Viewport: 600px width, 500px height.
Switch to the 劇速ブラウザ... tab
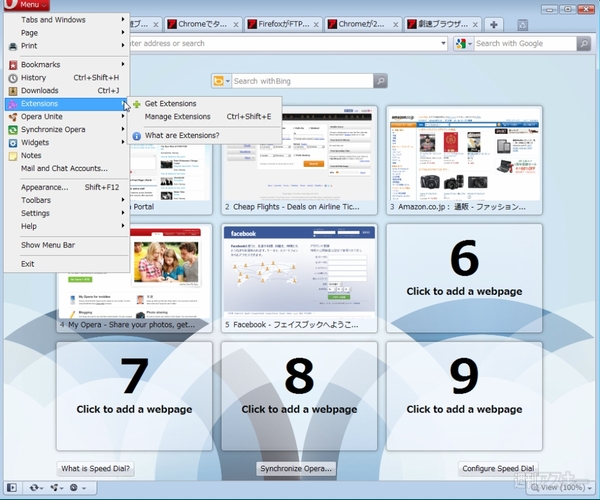(x=442, y=24)
